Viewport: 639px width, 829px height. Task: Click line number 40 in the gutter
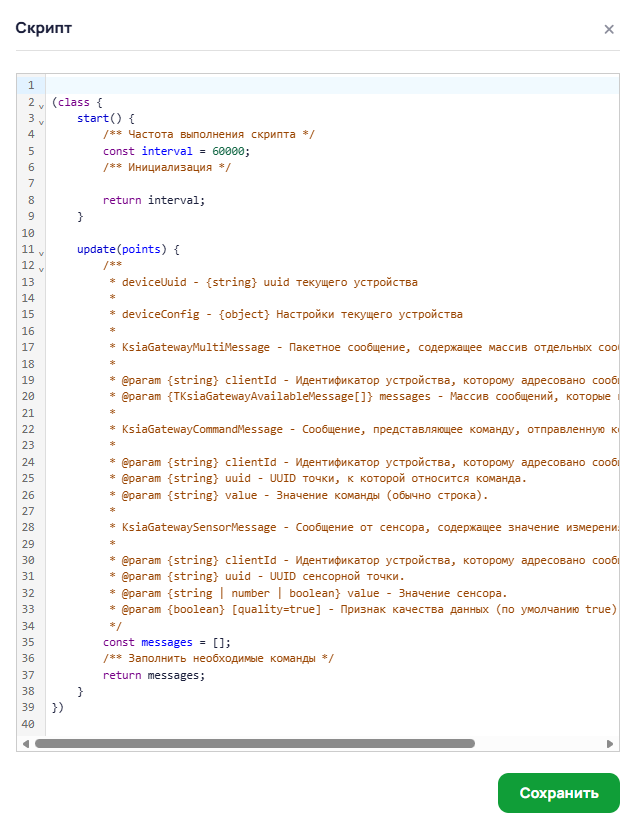28,724
